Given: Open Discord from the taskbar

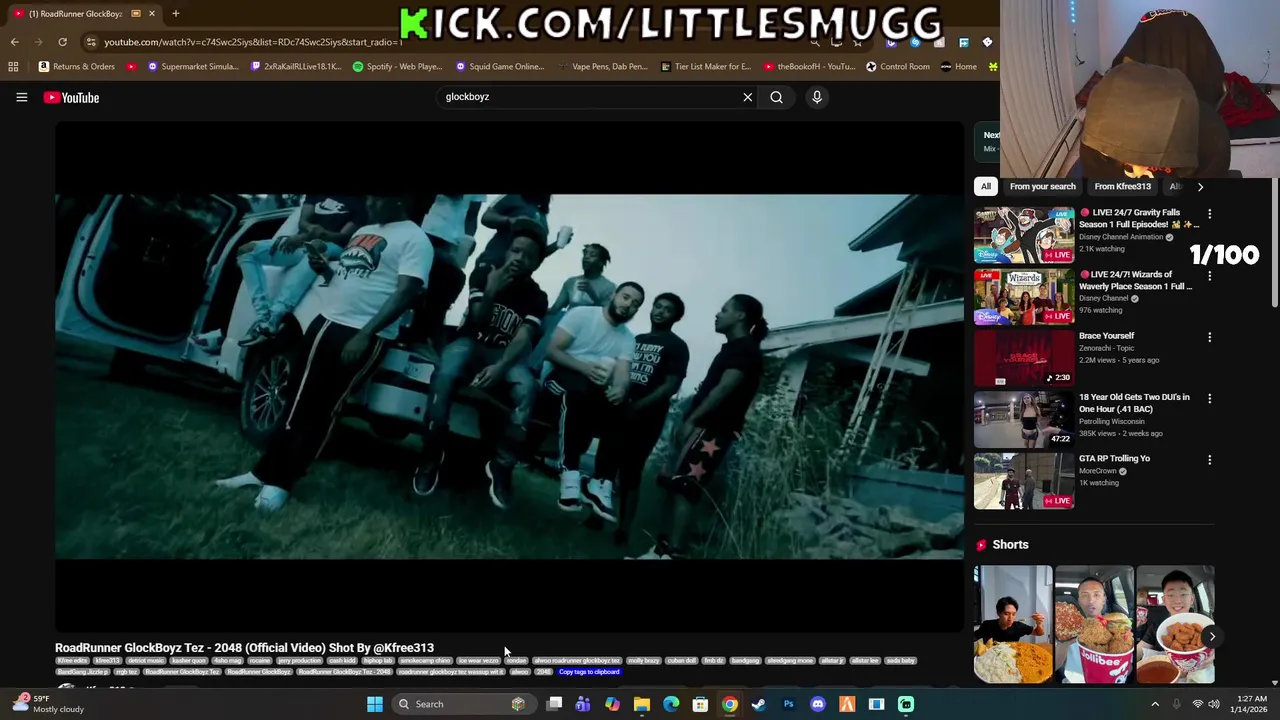Looking at the screenshot, I should [x=818, y=704].
